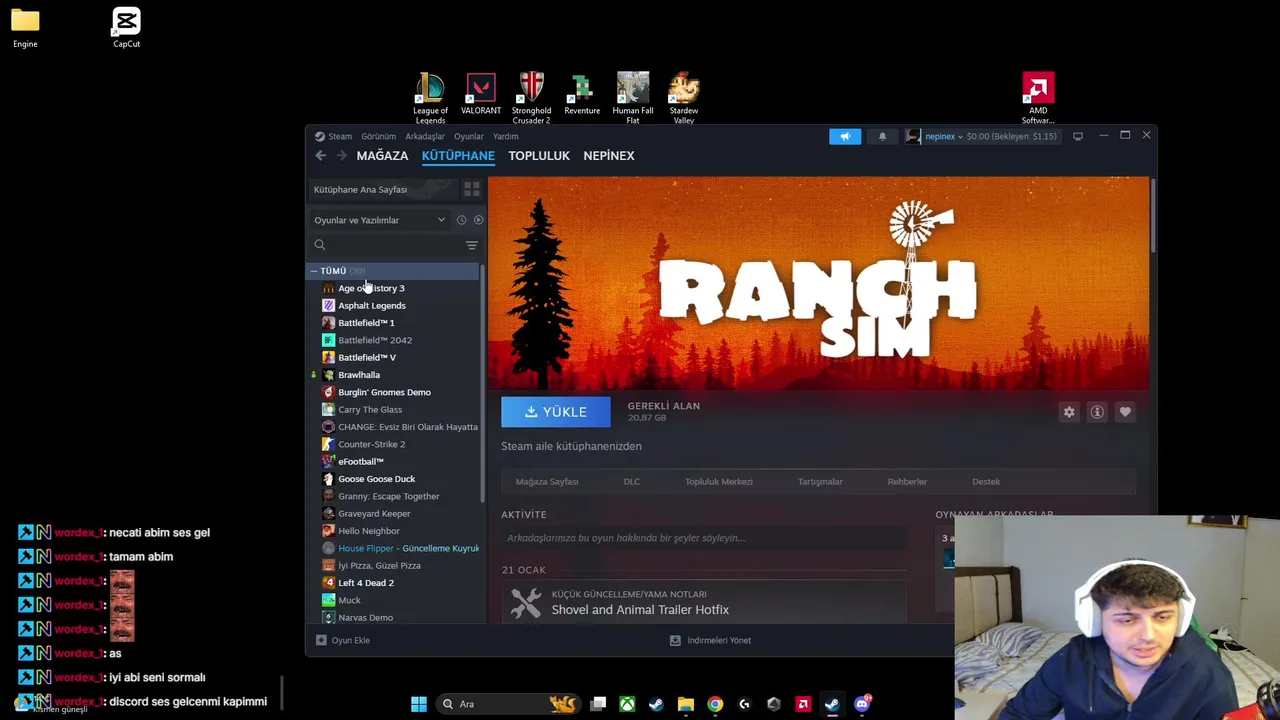The height and width of the screenshot is (720, 1280).
Task: Open the Engine folder on desktop
Action: tap(25, 27)
